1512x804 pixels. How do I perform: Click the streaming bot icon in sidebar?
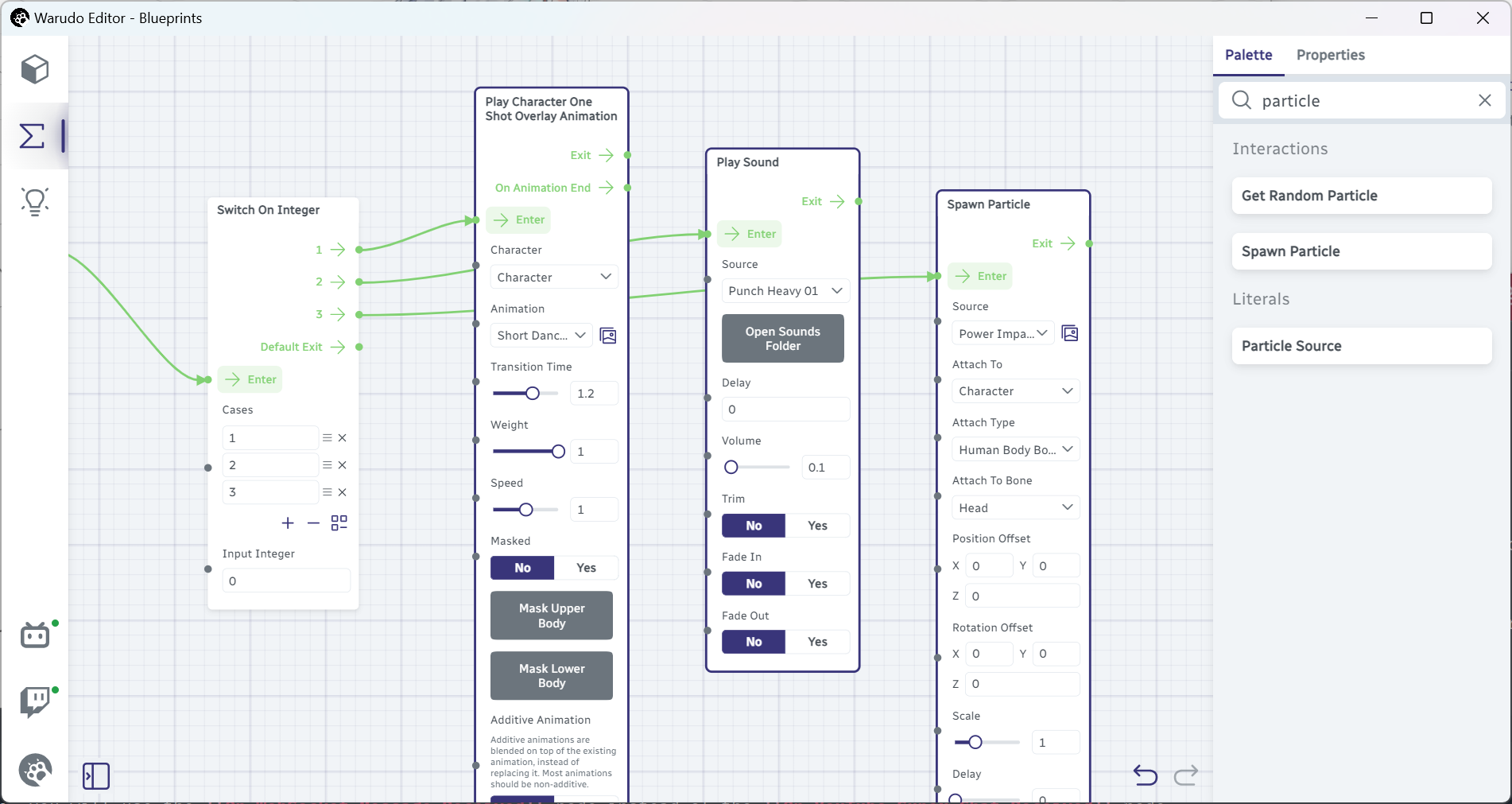35,635
